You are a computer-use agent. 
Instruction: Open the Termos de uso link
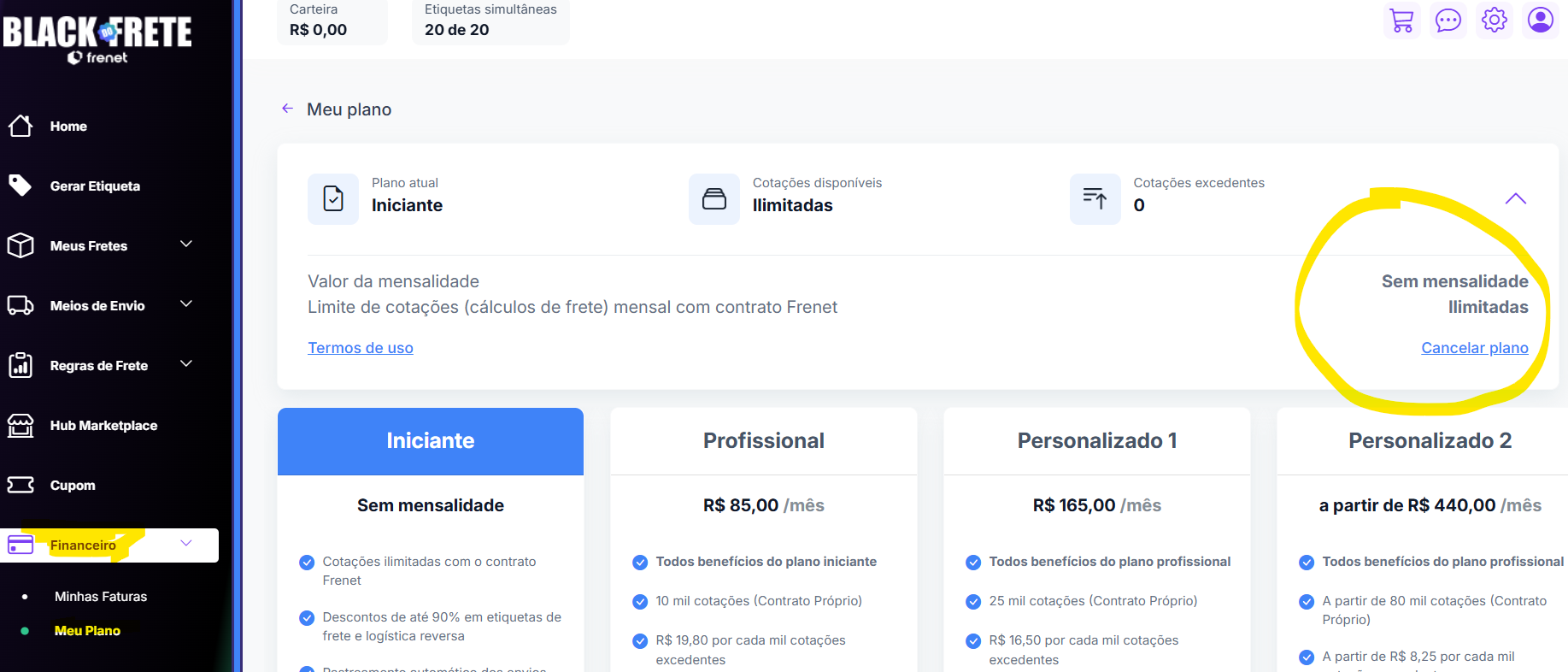360,348
